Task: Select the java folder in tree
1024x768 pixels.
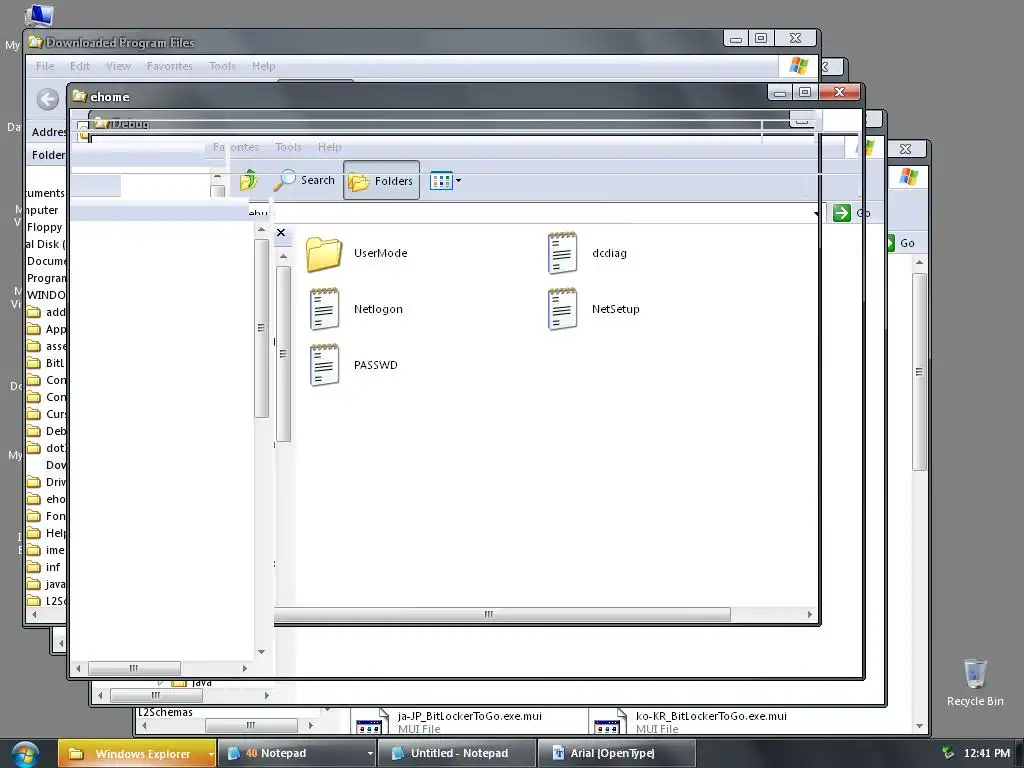Action: pos(46,584)
